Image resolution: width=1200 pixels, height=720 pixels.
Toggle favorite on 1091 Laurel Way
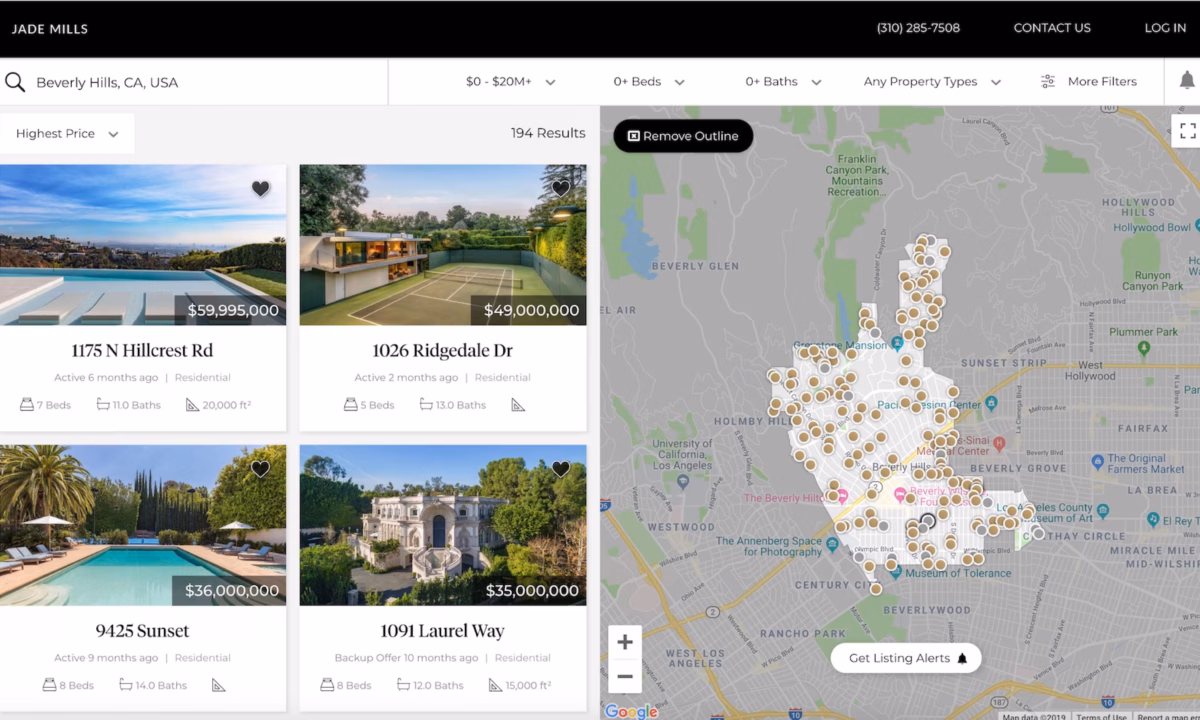pyautogui.click(x=560, y=468)
